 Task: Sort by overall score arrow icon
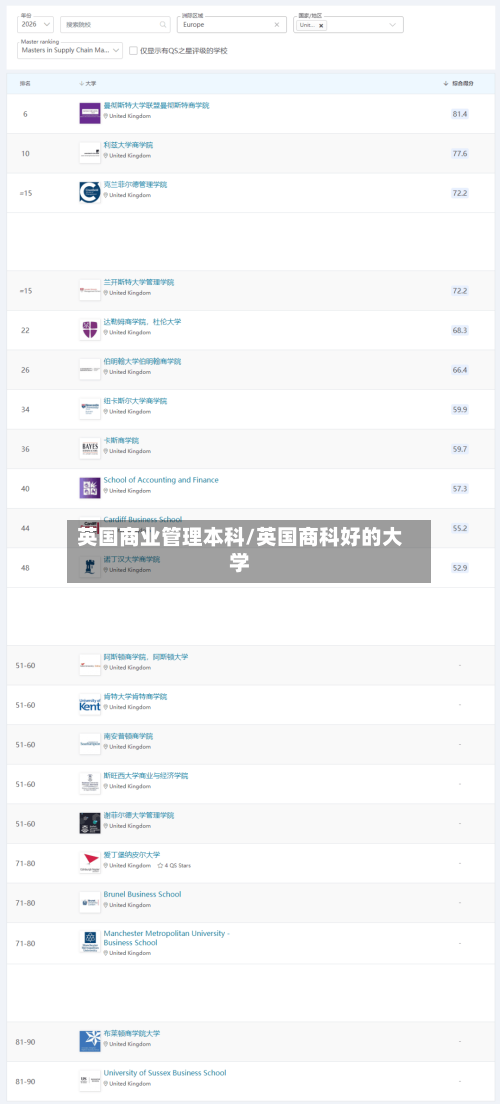(x=446, y=83)
